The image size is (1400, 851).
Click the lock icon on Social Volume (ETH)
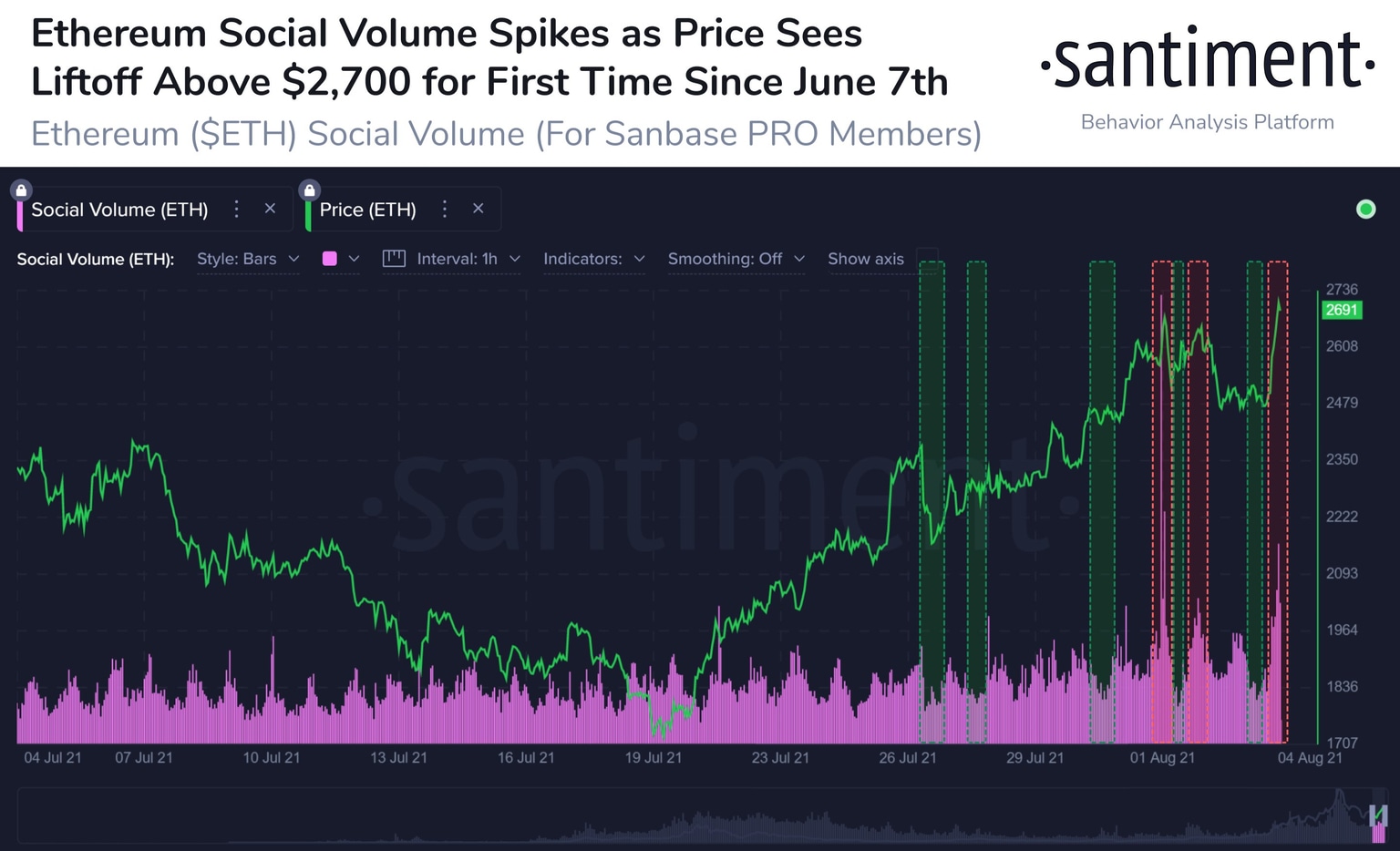[x=20, y=190]
